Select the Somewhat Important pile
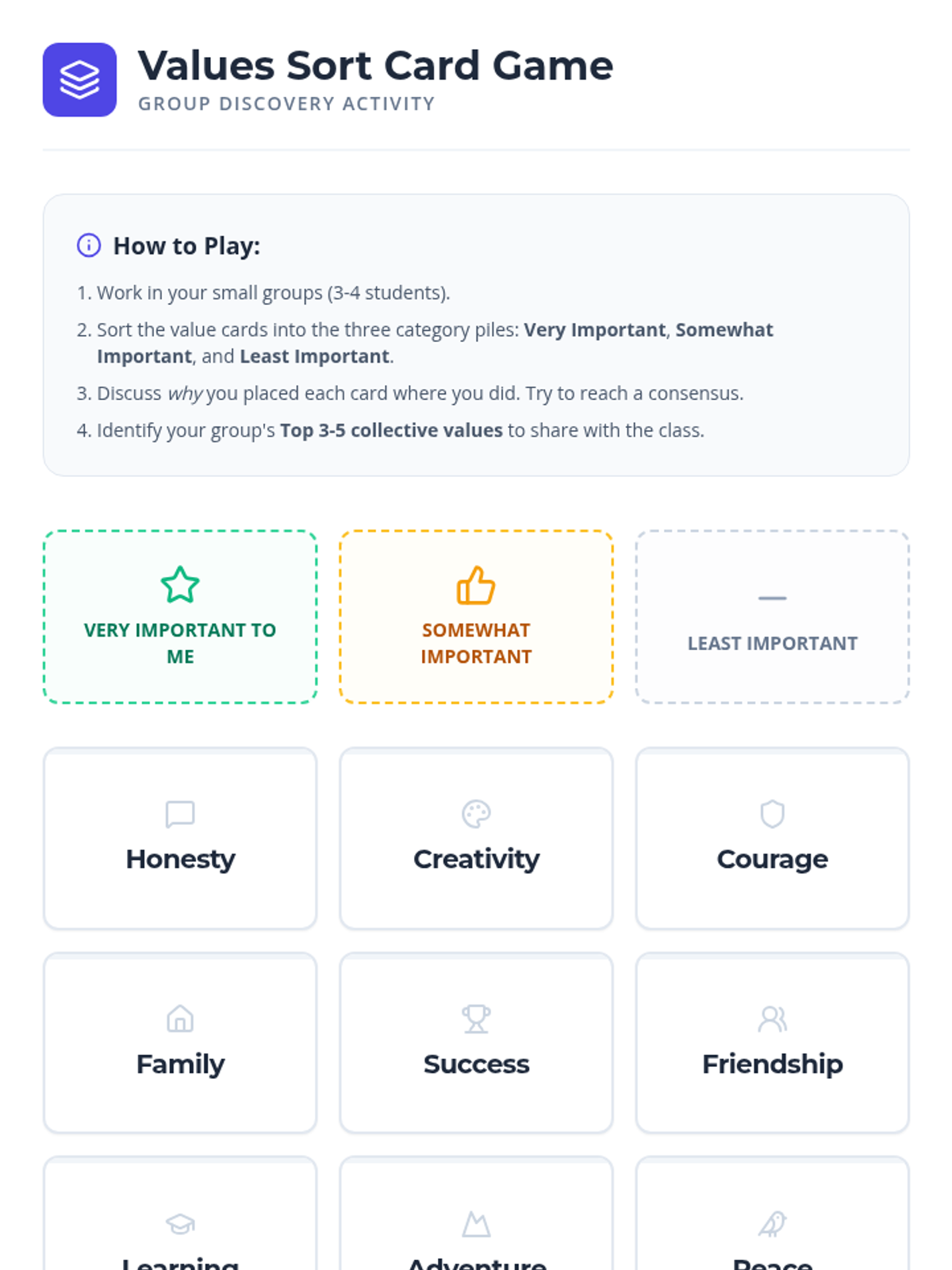Viewport: 952px width, 1270px height. (x=476, y=617)
